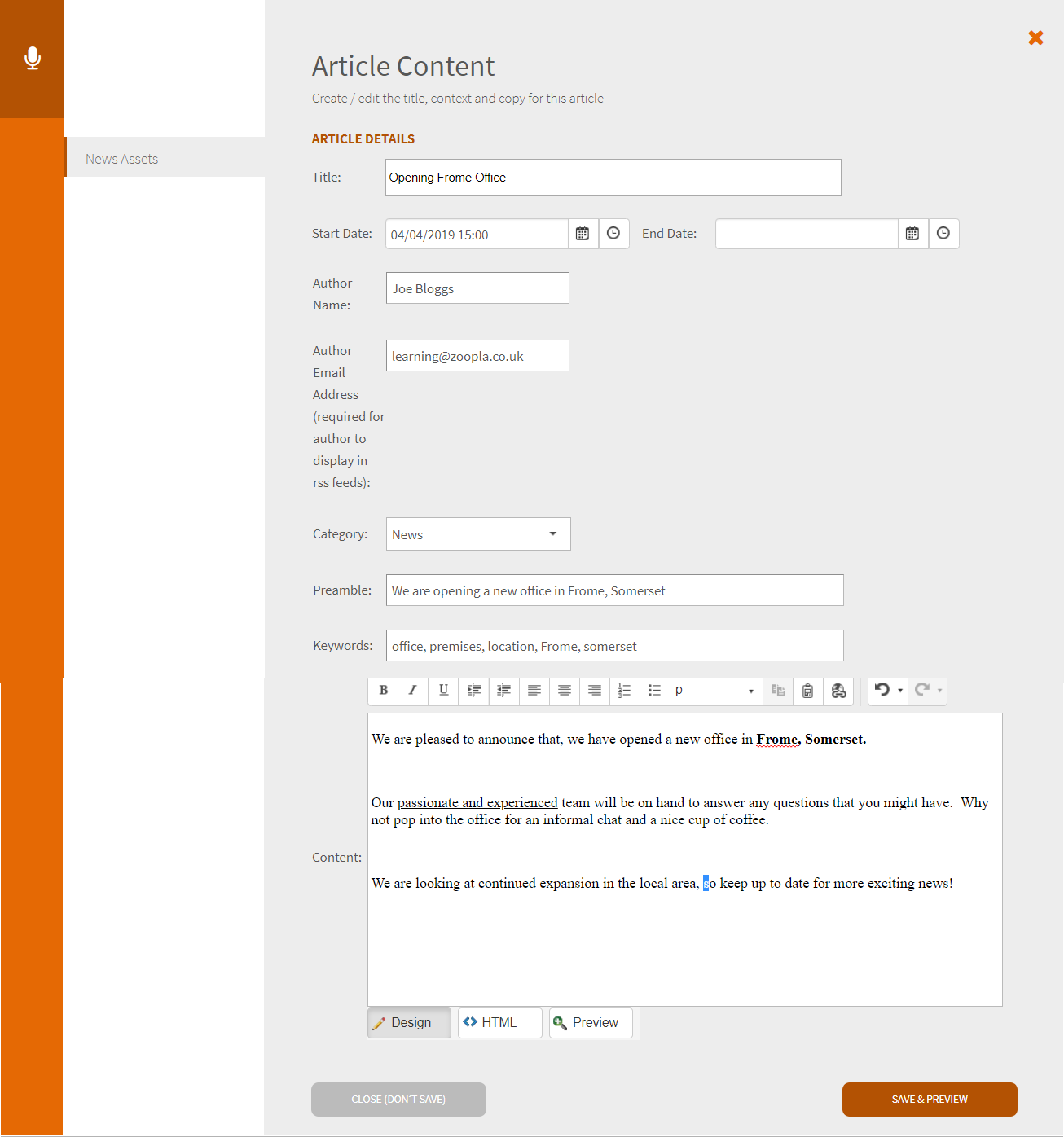Click the microphone icon in sidebar
Viewport: 1064px width, 1137px height.
tap(33, 59)
